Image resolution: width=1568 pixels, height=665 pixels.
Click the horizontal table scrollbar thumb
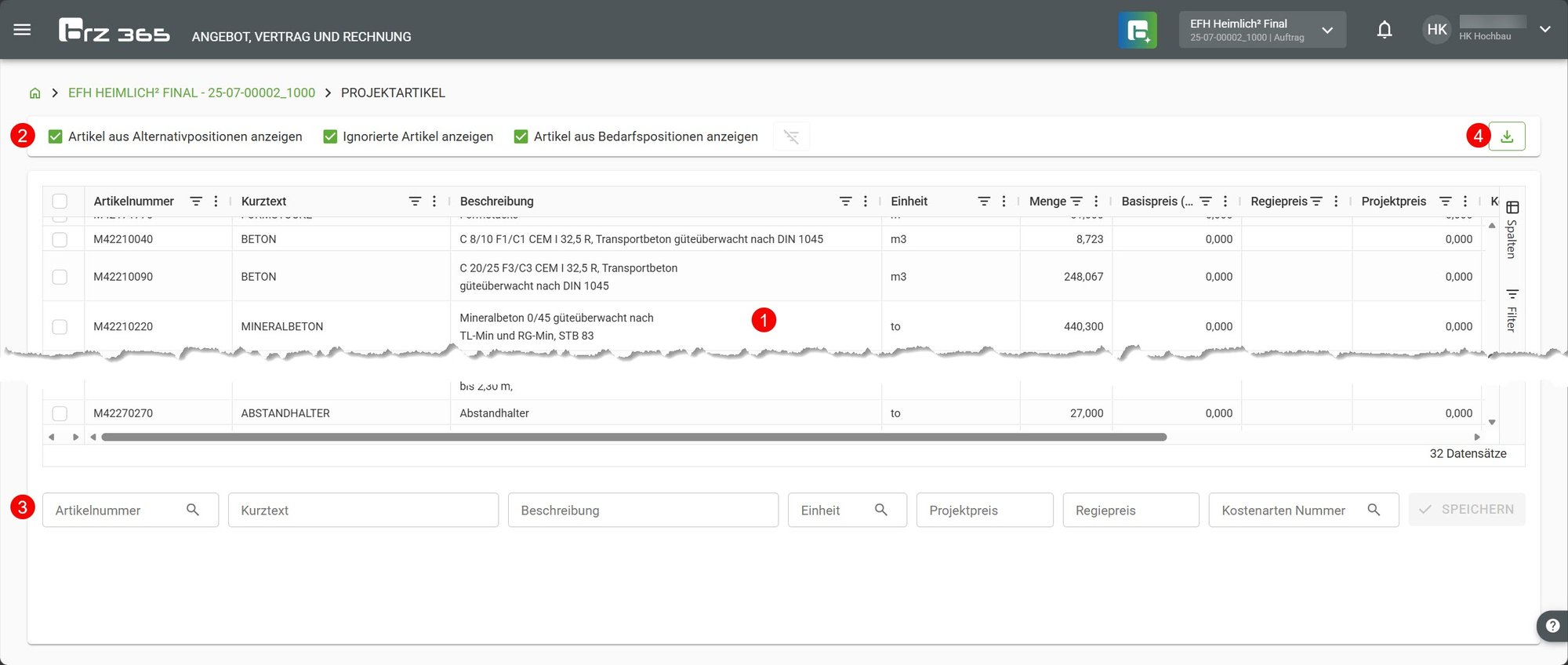point(633,437)
